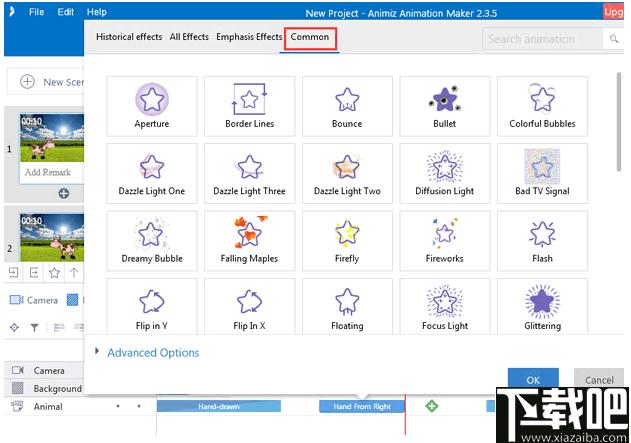This screenshot has width=631, height=443.
Task: Select the scene 2 thumbnail
Action: 52,237
